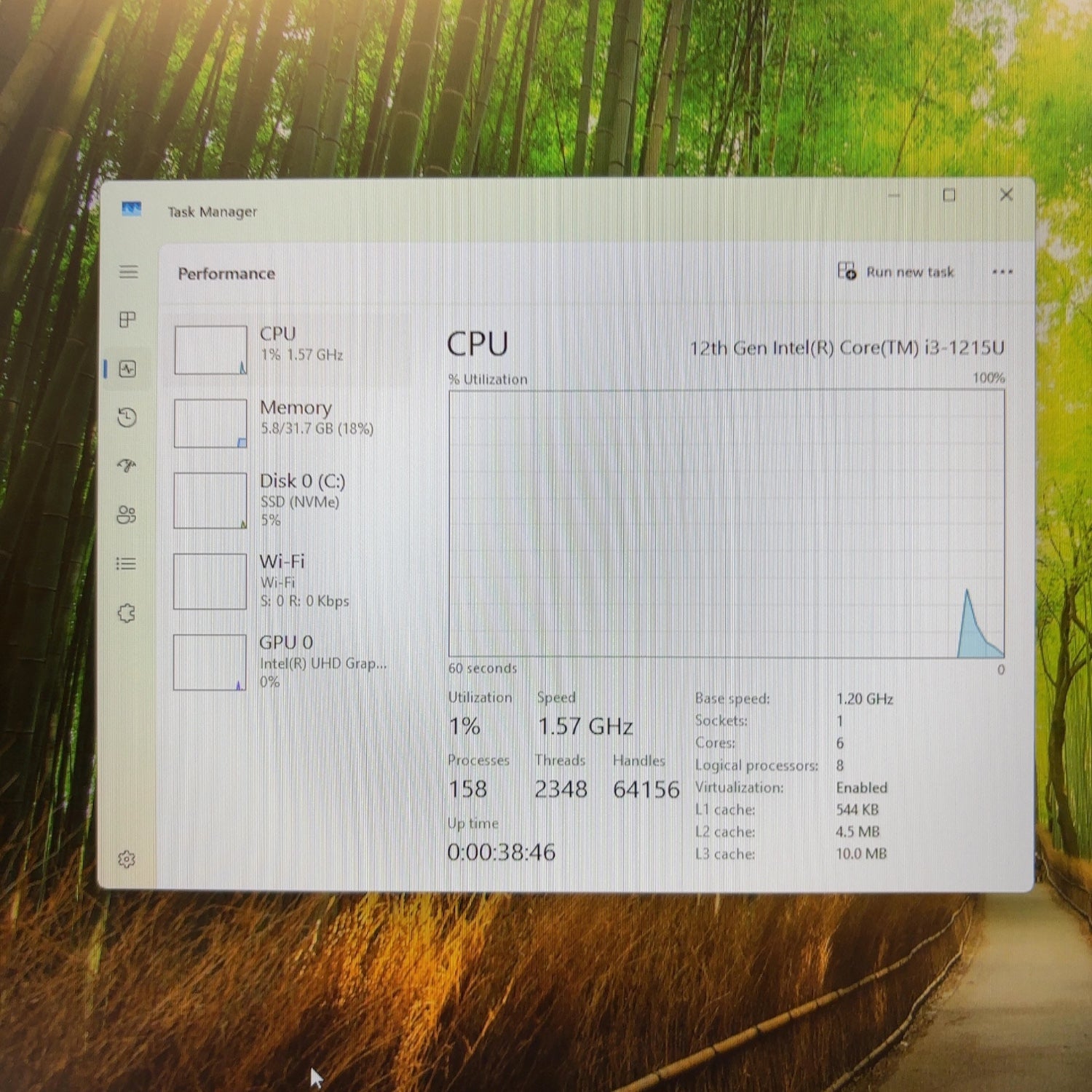The image size is (1092, 1092).
Task: Open the hamburger navigation menu
Action: [129, 272]
